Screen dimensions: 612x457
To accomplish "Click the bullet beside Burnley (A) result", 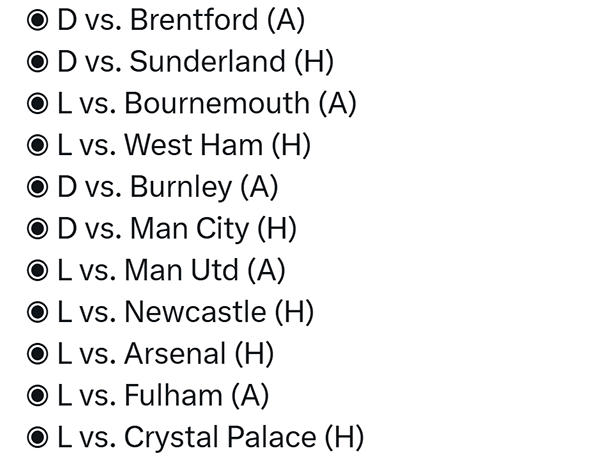I will coord(40,188).
